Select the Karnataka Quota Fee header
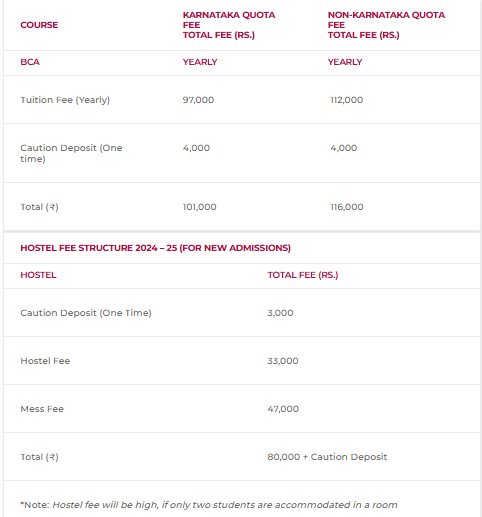The height and width of the screenshot is (517, 482). tap(229, 25)
